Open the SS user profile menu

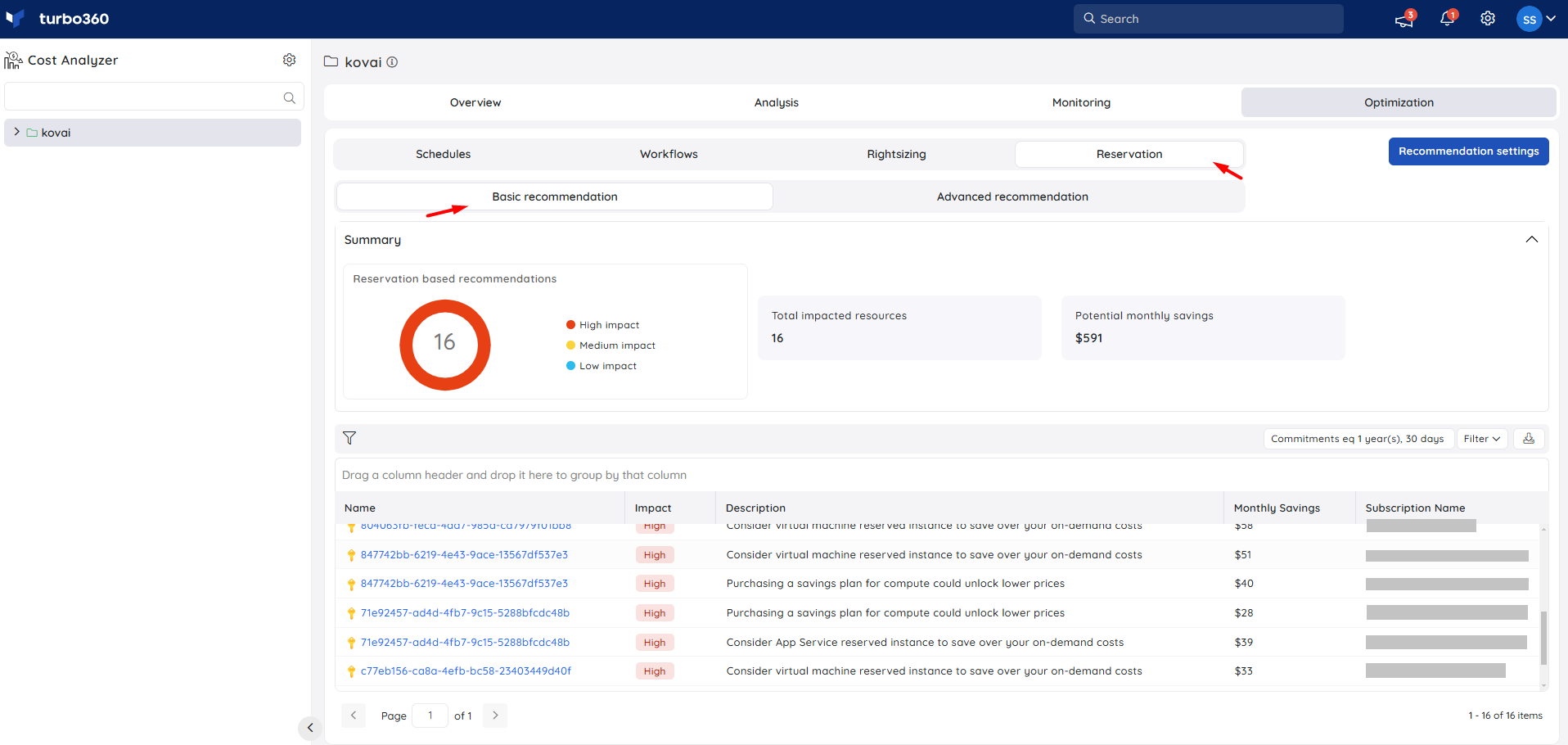point(1536,19)
